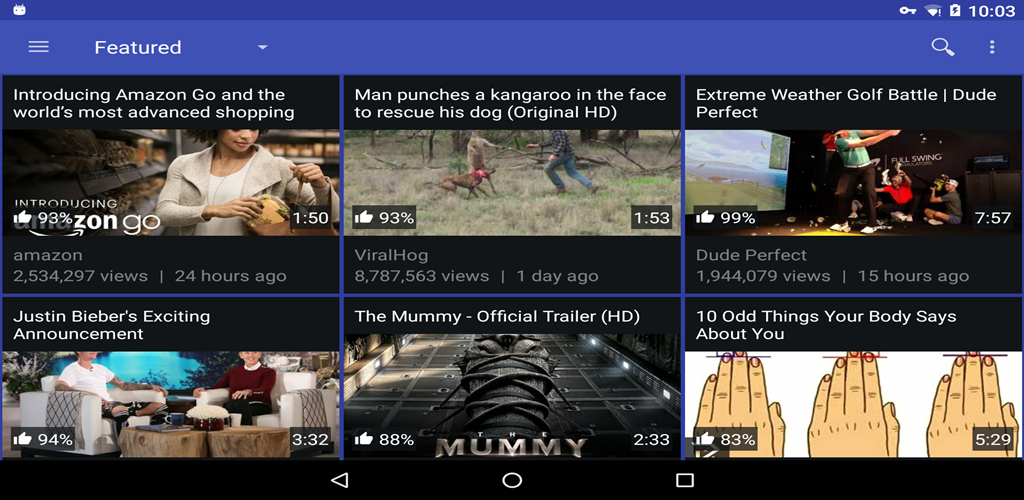Screen dimensions: 1024x500
Task: Tap the title 'Extreme Weather Golf Battle | Dude Perfect'
Action: (846, 103)
